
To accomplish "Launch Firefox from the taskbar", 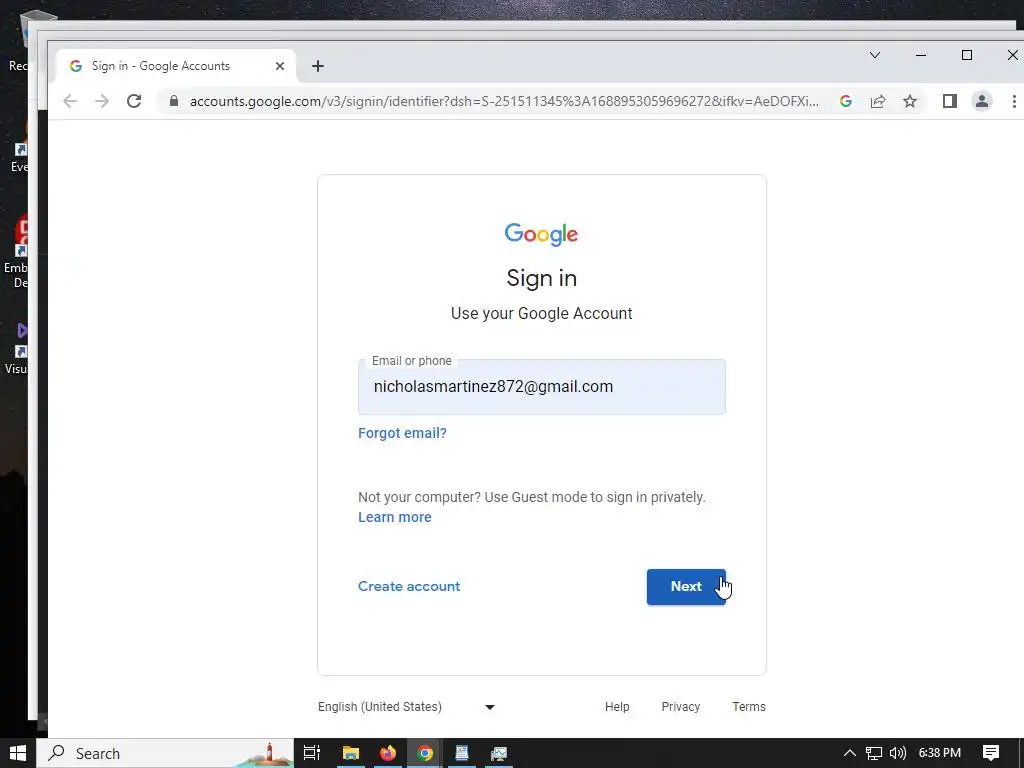I will (x=388, y=753).
